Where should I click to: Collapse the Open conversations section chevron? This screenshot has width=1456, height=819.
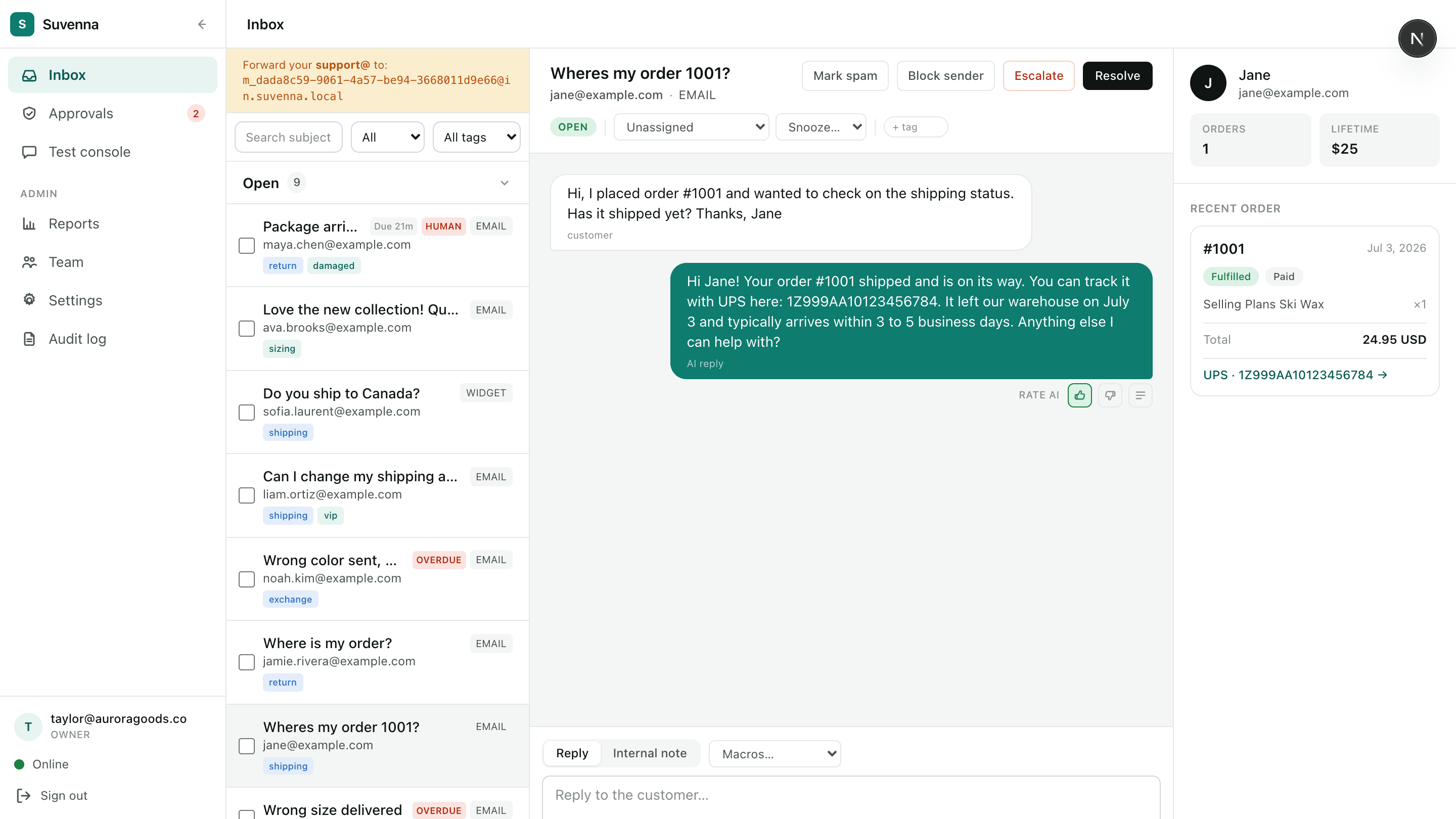(504, 183)
